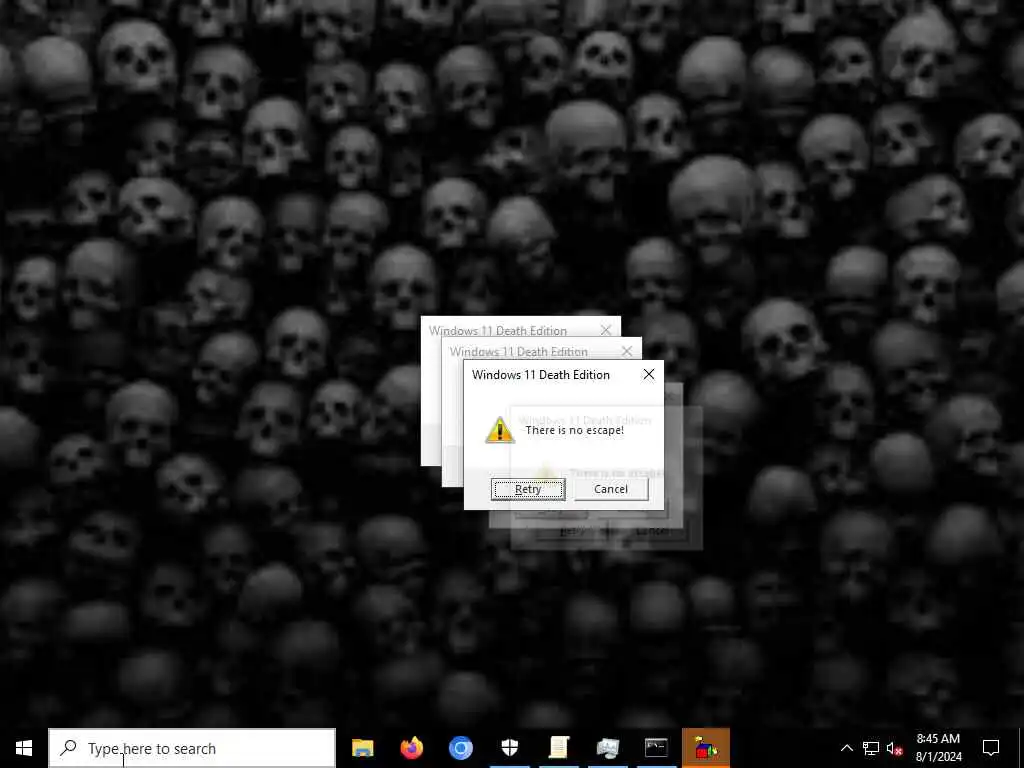Image resolution: width=1024 pixels, height=768 pixels.
Task: Open the blue circular browser taskbar icon
Action: (x=460, y=748)
